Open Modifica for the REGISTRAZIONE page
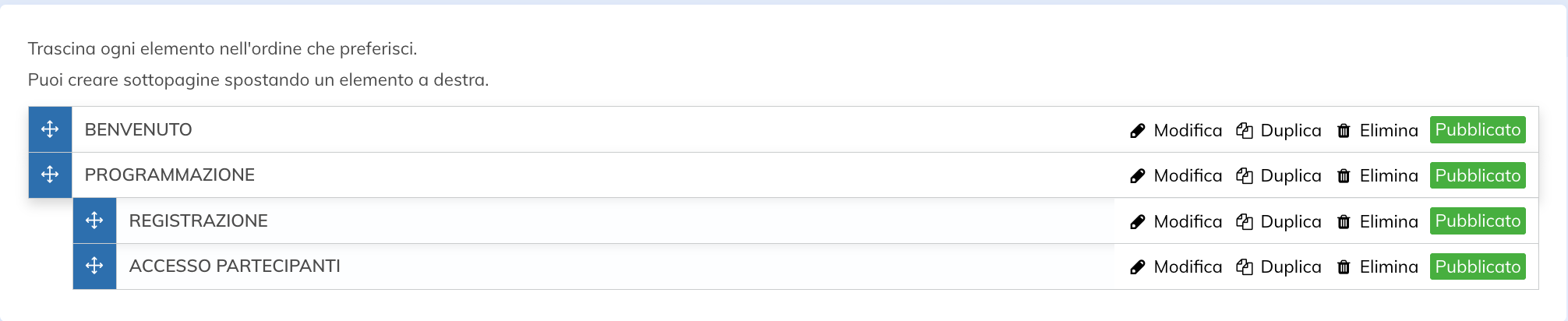1568x321 pixels. coord(1187,222)
